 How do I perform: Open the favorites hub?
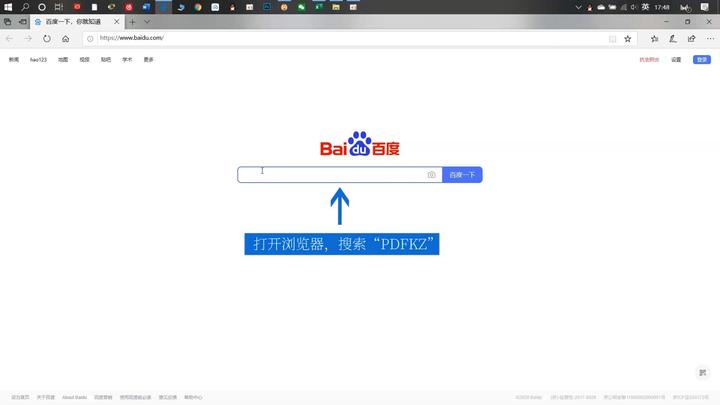[x=654, y=39]
